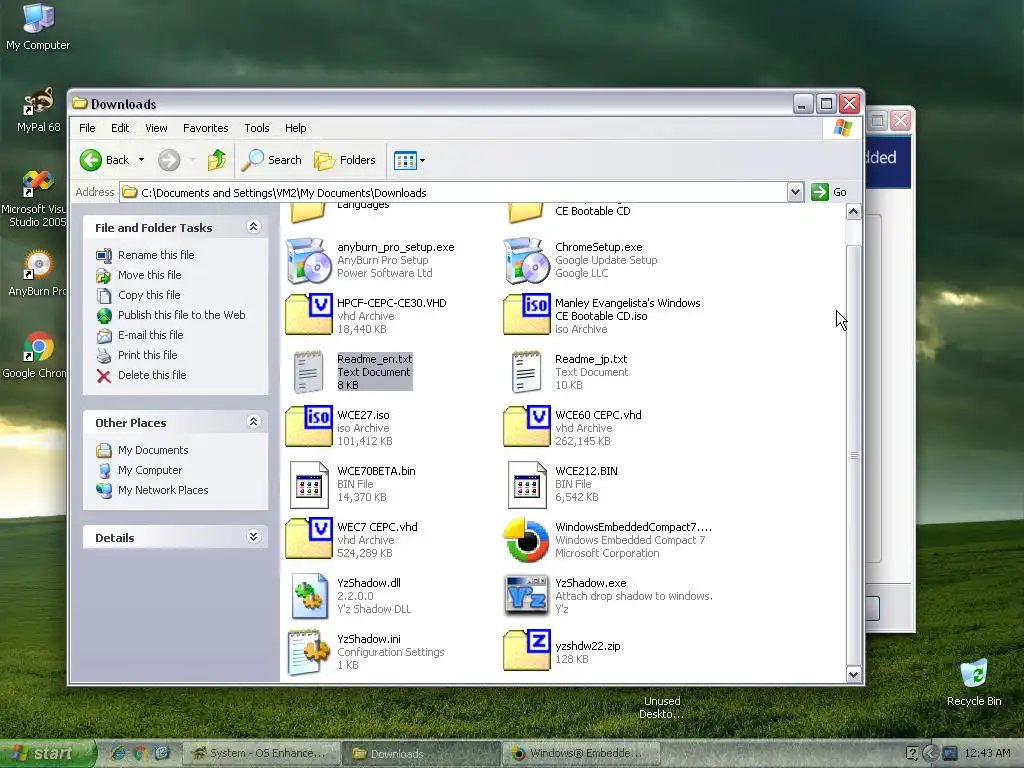Select the AnyBurn Pro desktop shortcut
This screenshot has height=768, width=1024.
[37, 273]
